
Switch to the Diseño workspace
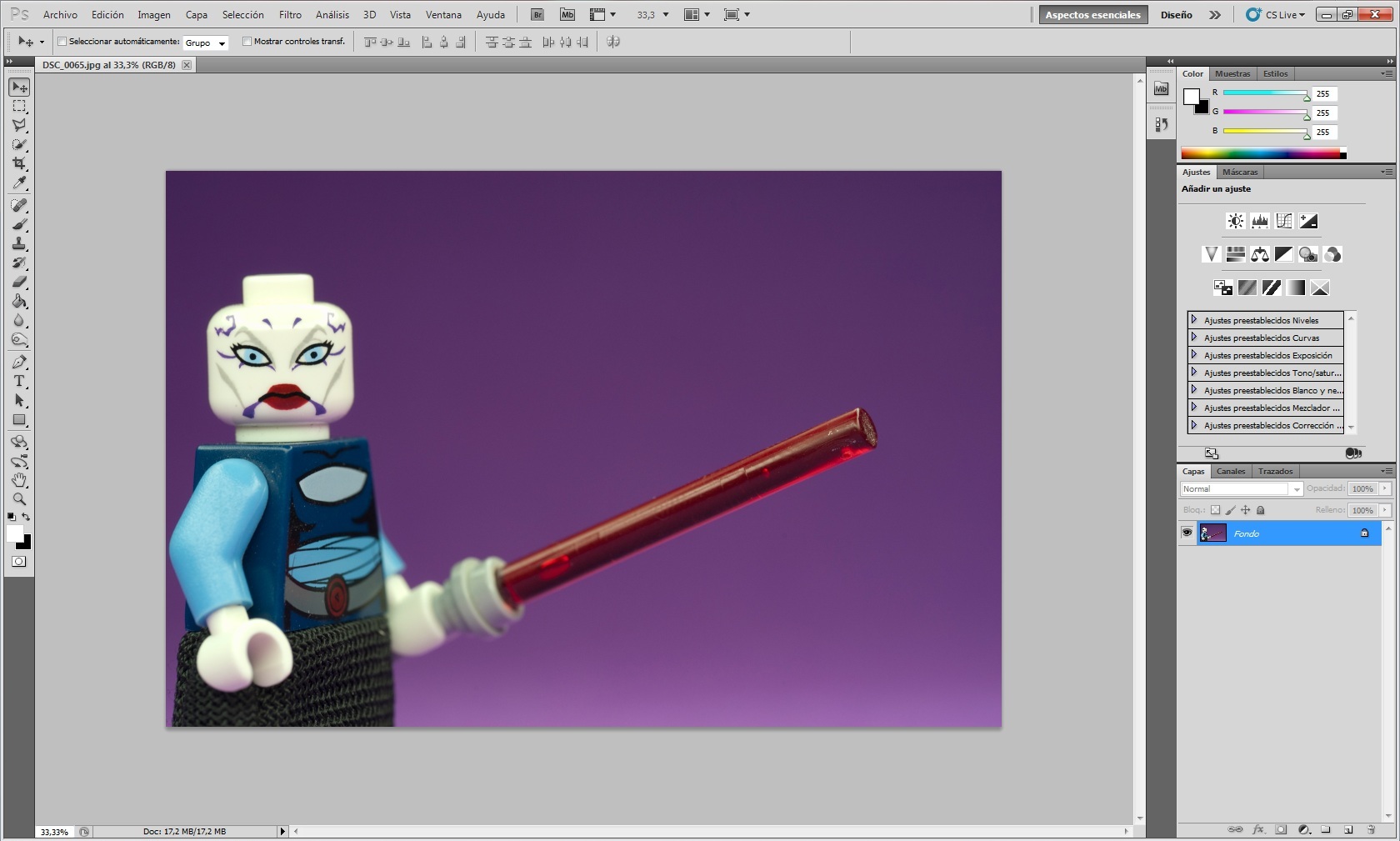click(x=1176, y=15)
